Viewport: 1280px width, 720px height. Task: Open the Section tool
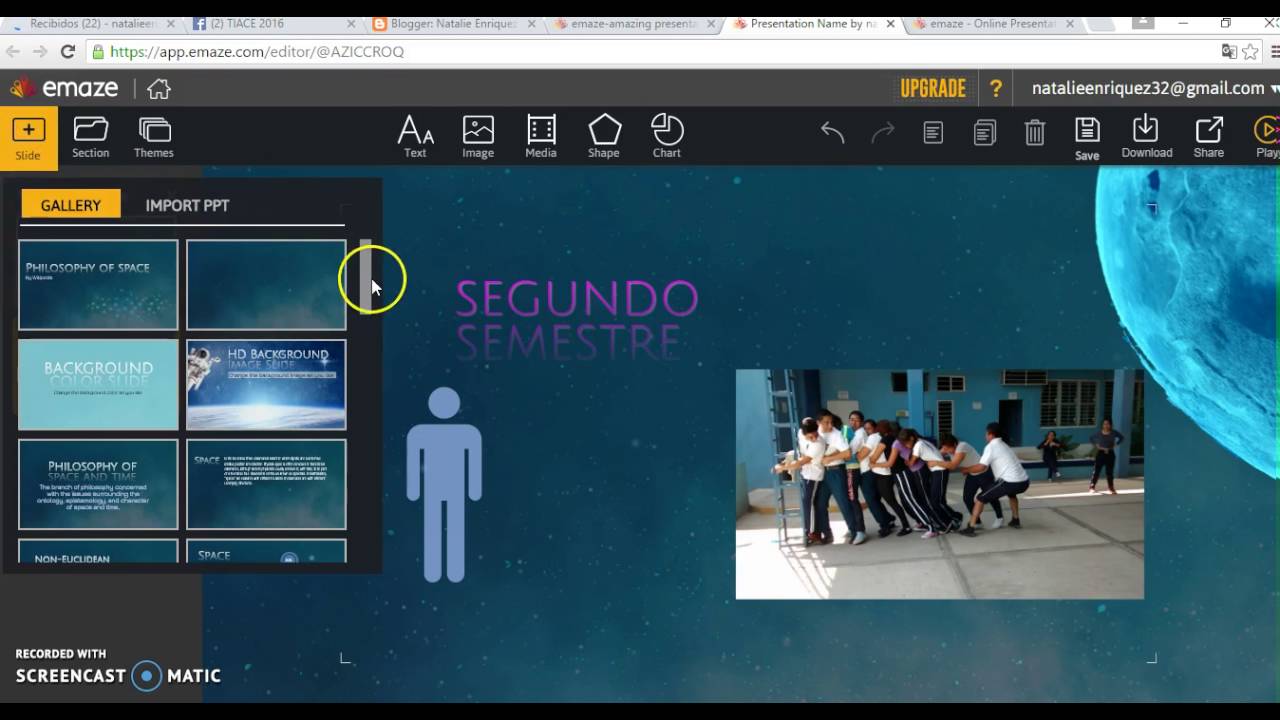pos(90,138)
